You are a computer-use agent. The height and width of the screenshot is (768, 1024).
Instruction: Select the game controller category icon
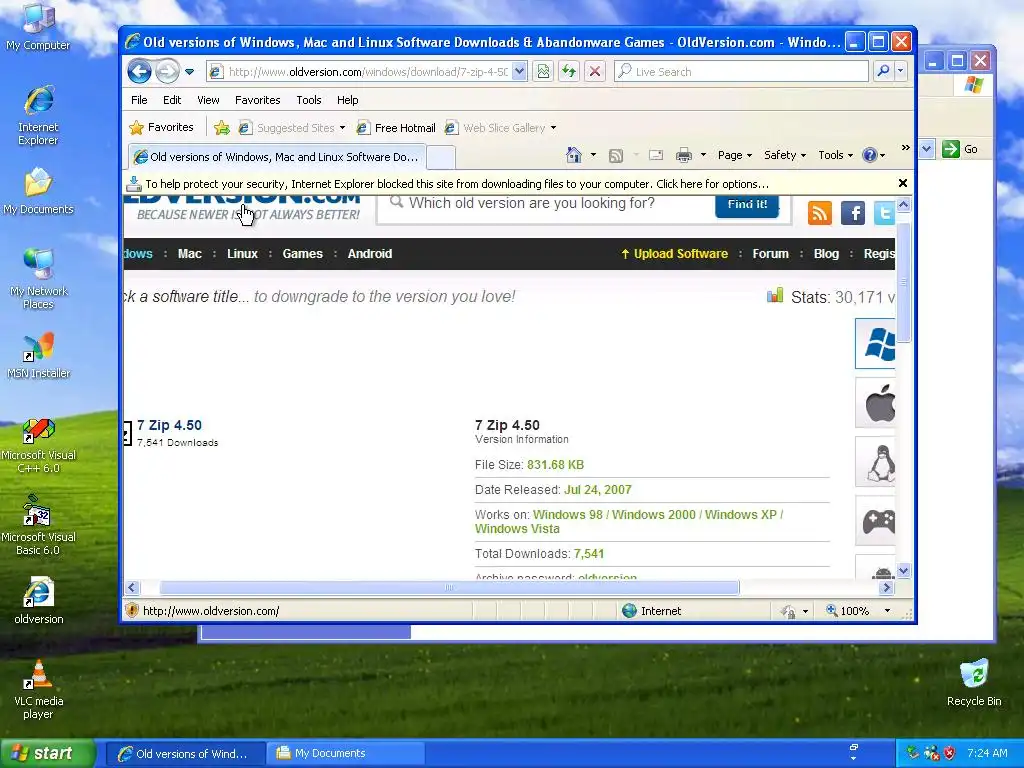(875, 520)
